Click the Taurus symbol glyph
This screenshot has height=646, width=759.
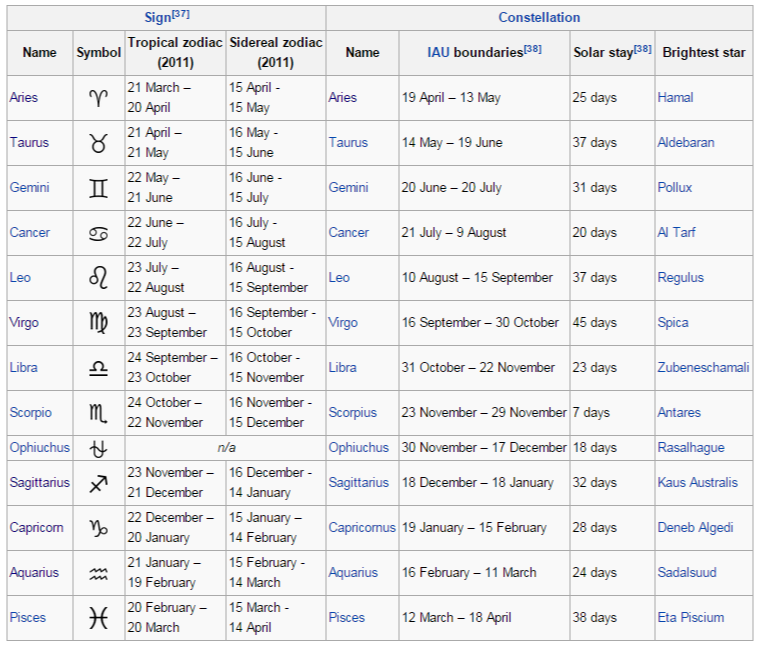coord(98,143)
